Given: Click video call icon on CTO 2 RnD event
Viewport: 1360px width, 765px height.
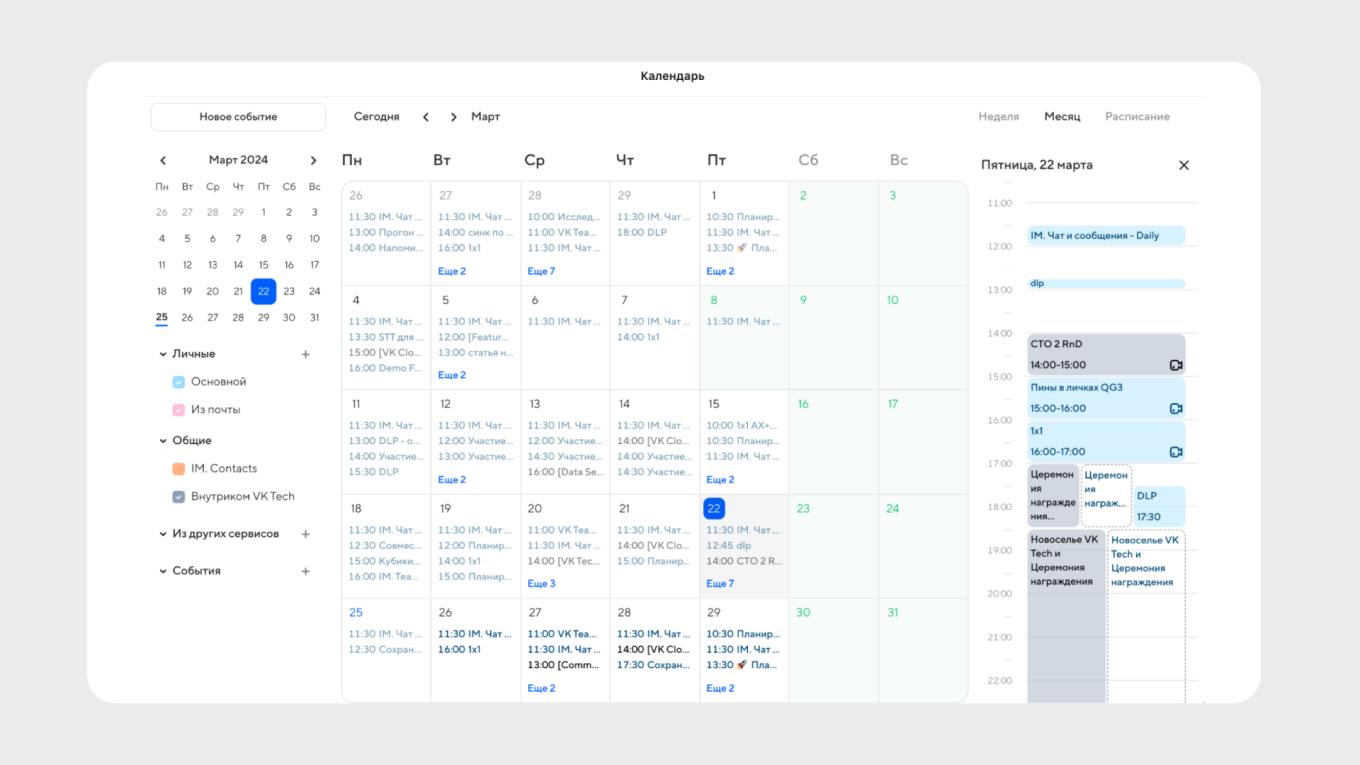Looking at the screenshot, I should click(x=1176, y=366).
